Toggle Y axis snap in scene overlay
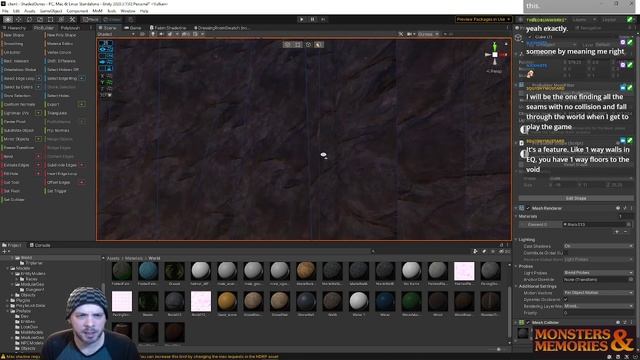640x360 pixels. coord(106,82)
